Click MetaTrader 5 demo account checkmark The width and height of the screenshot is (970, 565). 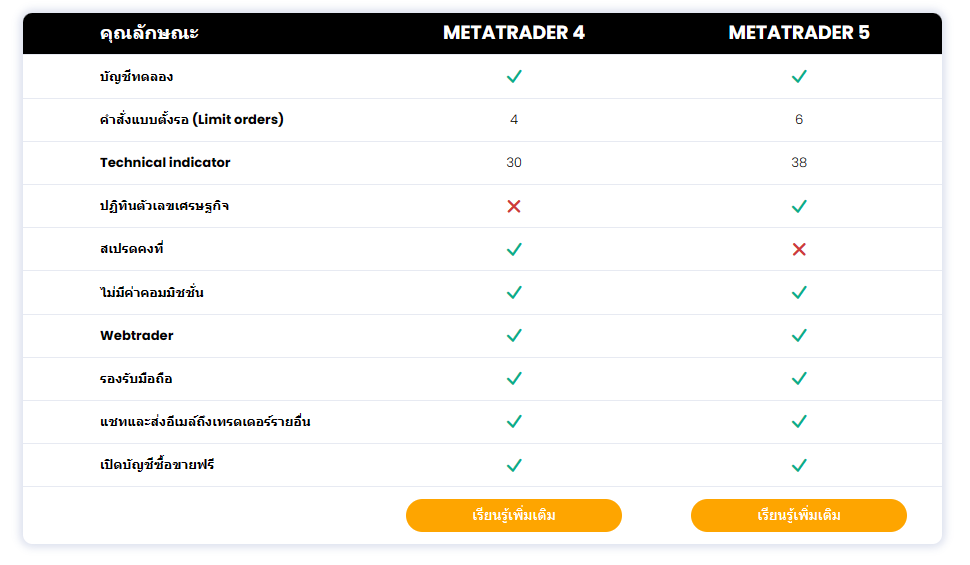click(x=799, y=76)
